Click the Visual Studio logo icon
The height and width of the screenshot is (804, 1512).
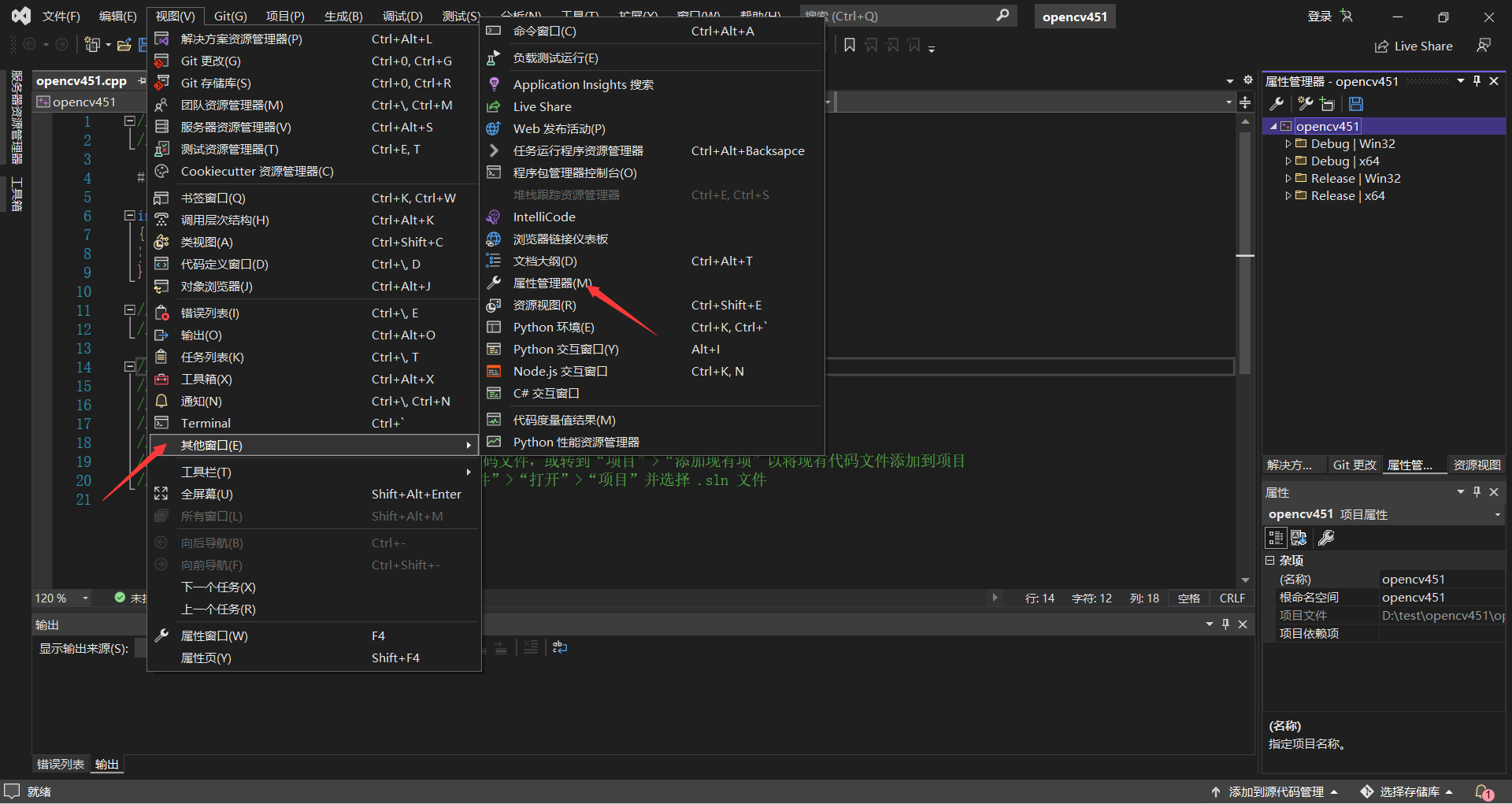(21, 16)
